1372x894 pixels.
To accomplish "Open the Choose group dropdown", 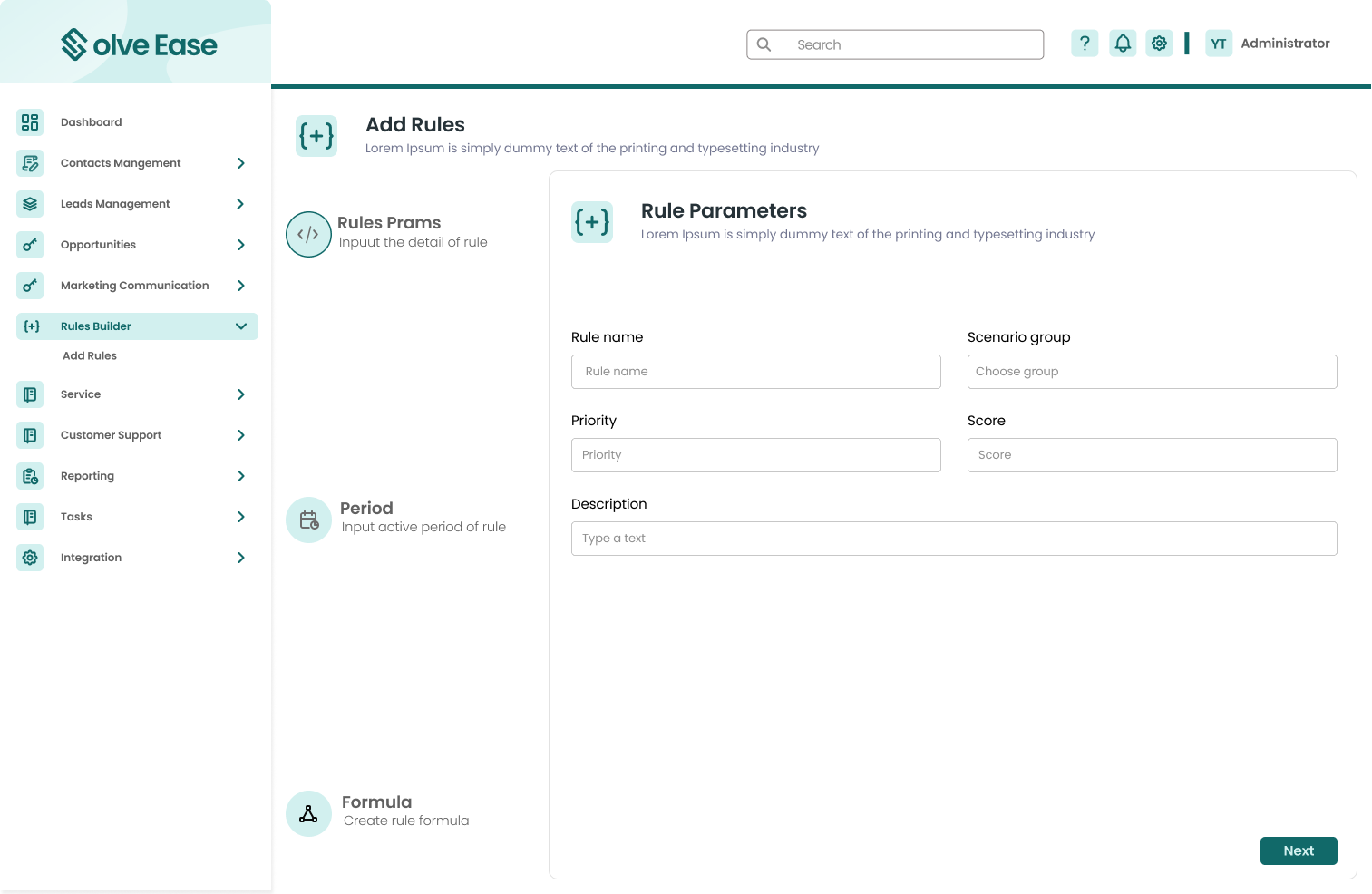I will pos(1152,372).
